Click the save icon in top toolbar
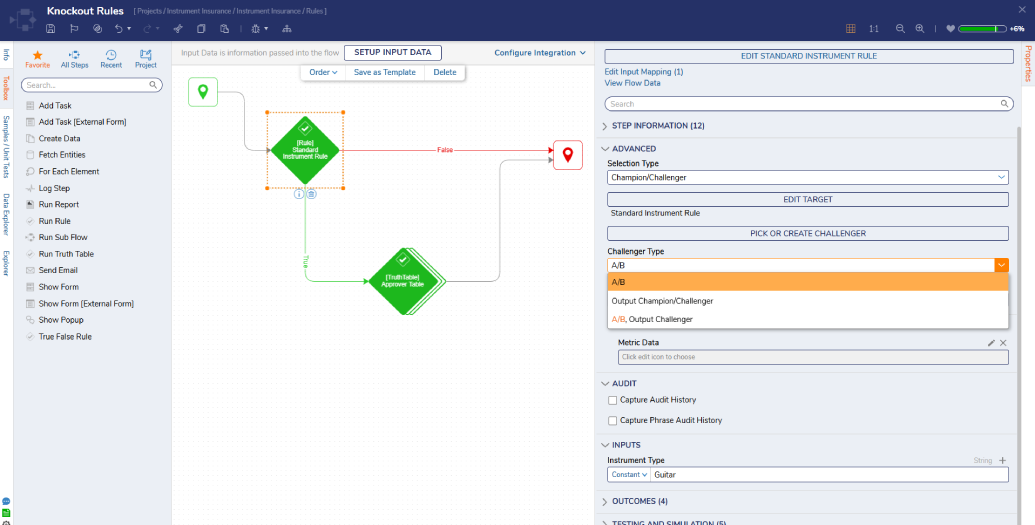The height and width of the screenshot is (525, 1035). [x=51, y=28]
